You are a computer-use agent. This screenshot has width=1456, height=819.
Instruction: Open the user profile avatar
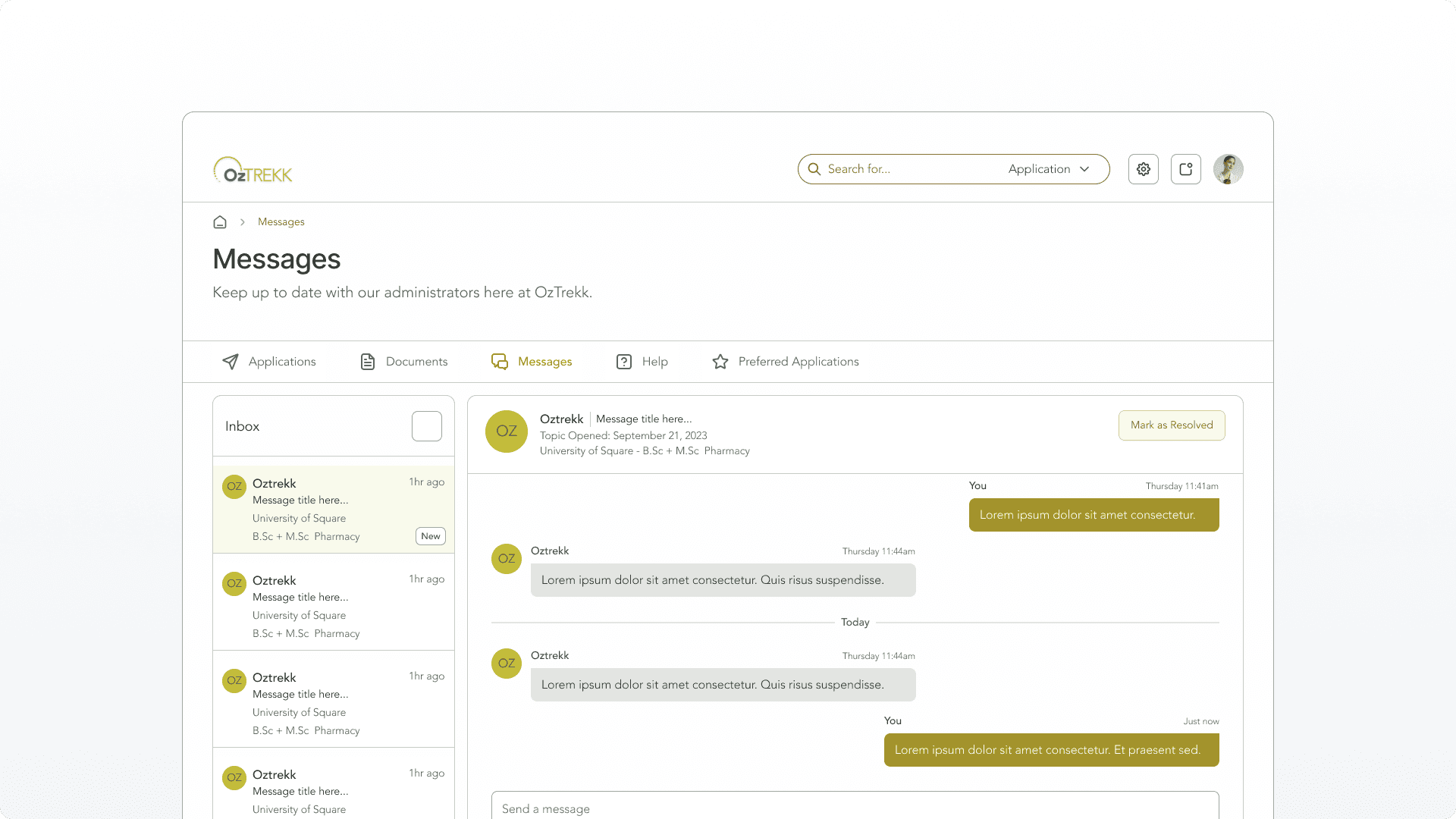[x=1228, y=169]
